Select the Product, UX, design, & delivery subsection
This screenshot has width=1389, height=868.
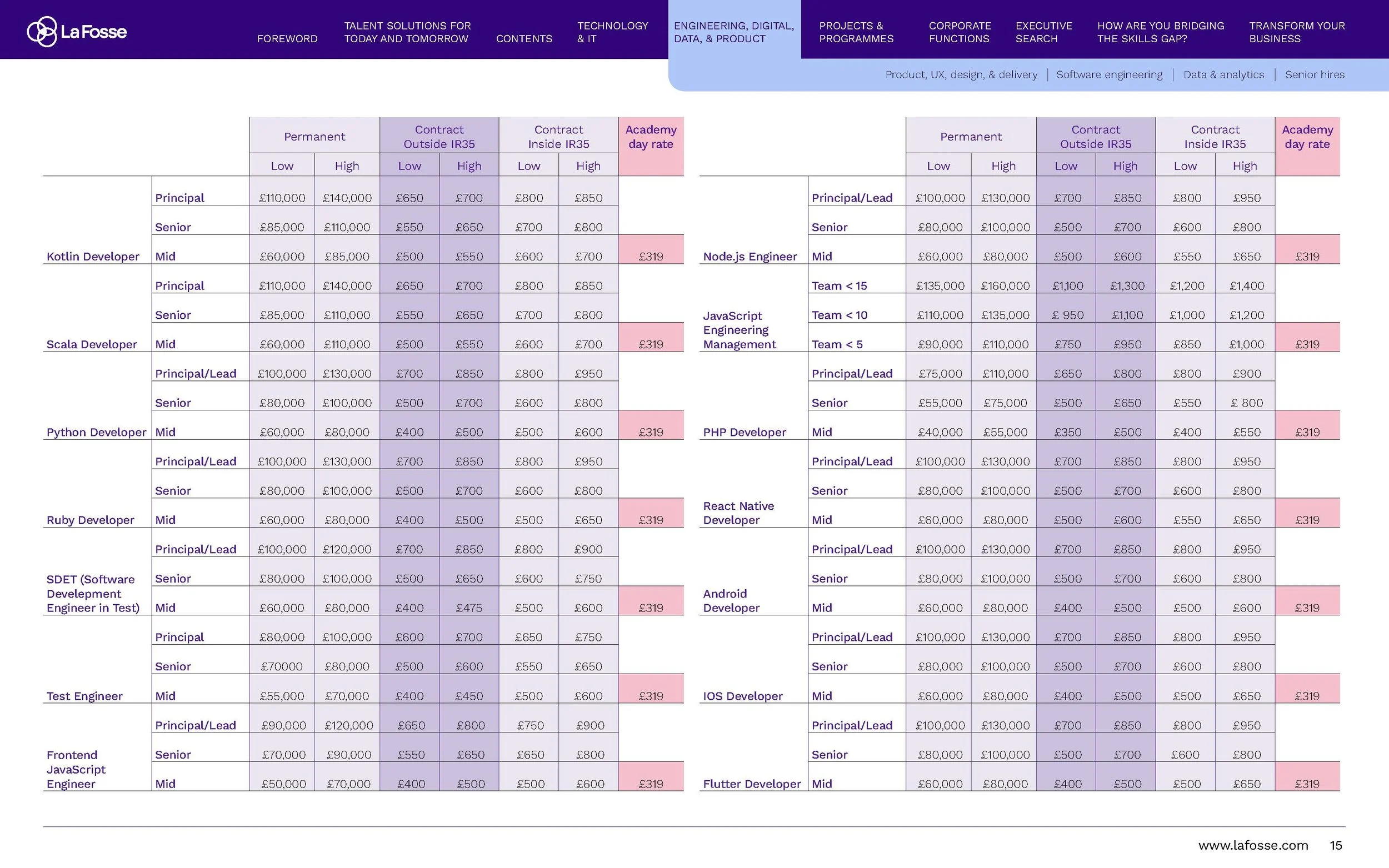[x=961, y=74]
